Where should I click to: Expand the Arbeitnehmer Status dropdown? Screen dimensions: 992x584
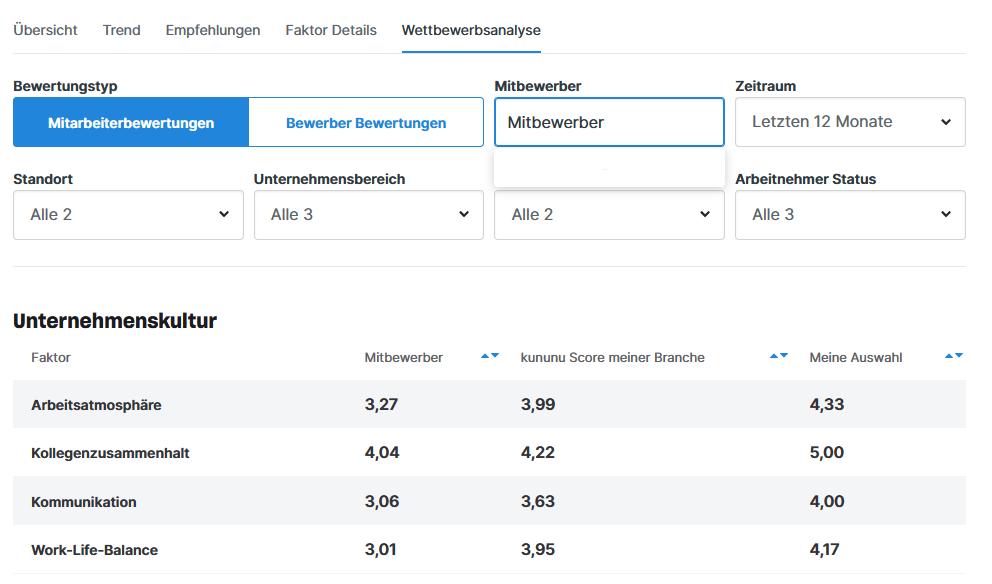(x=850, y=215)
